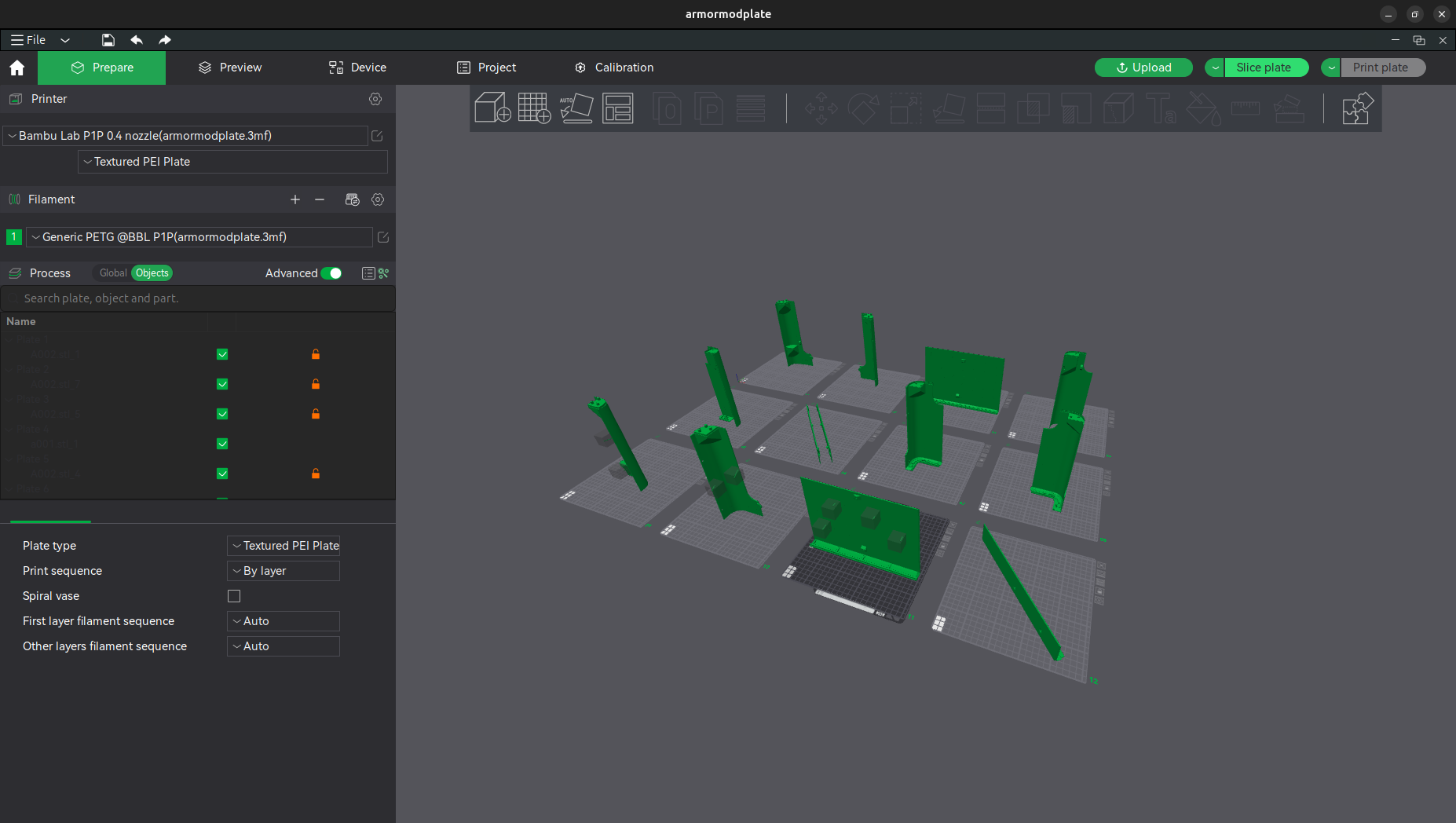Remove a filament with the minus icon
The image size is (1456, 823).
(320, 199)
